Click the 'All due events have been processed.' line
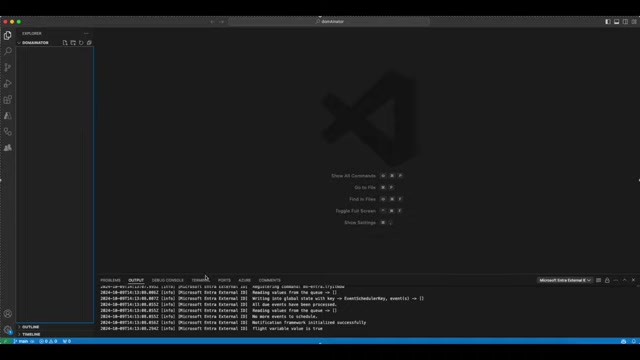Image resolution: width=640 pixels, height=360 pixels. [x=294, y=304]
